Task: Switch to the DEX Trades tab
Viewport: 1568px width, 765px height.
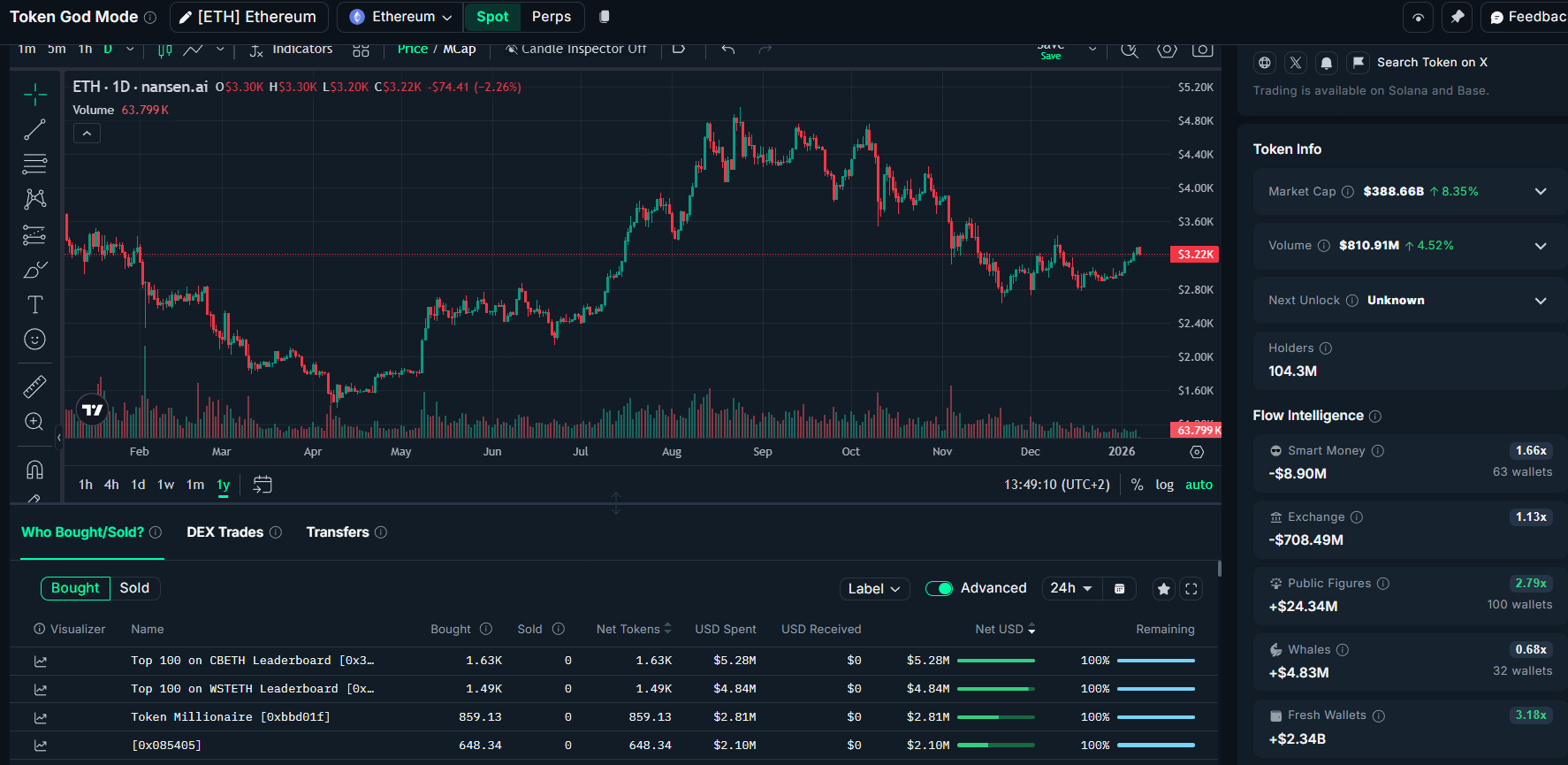Action: pyautogui.click(x=225, y=532)
